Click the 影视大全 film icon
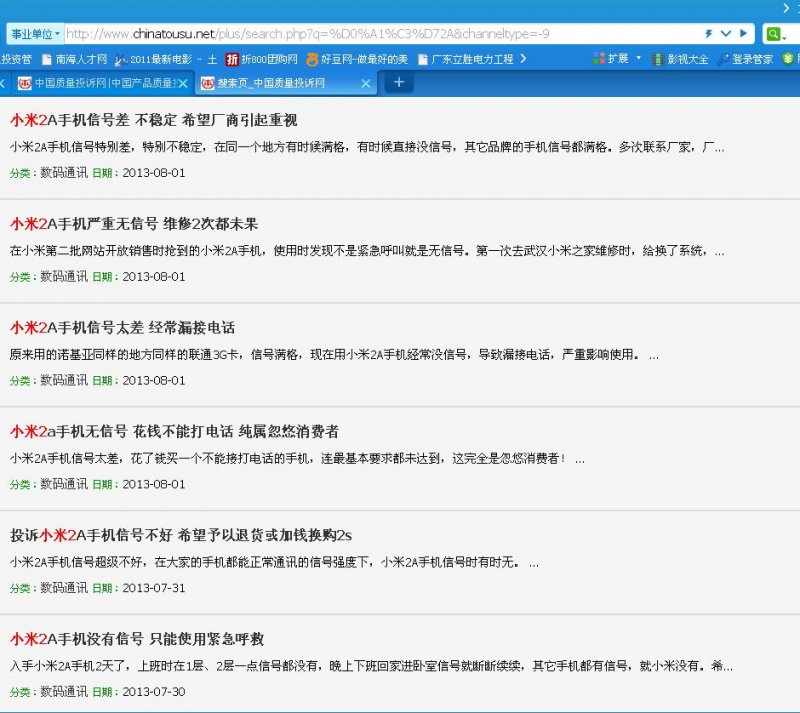Image resolution: width=800 pixels, height=713 pixels. [x=658, y=60]
